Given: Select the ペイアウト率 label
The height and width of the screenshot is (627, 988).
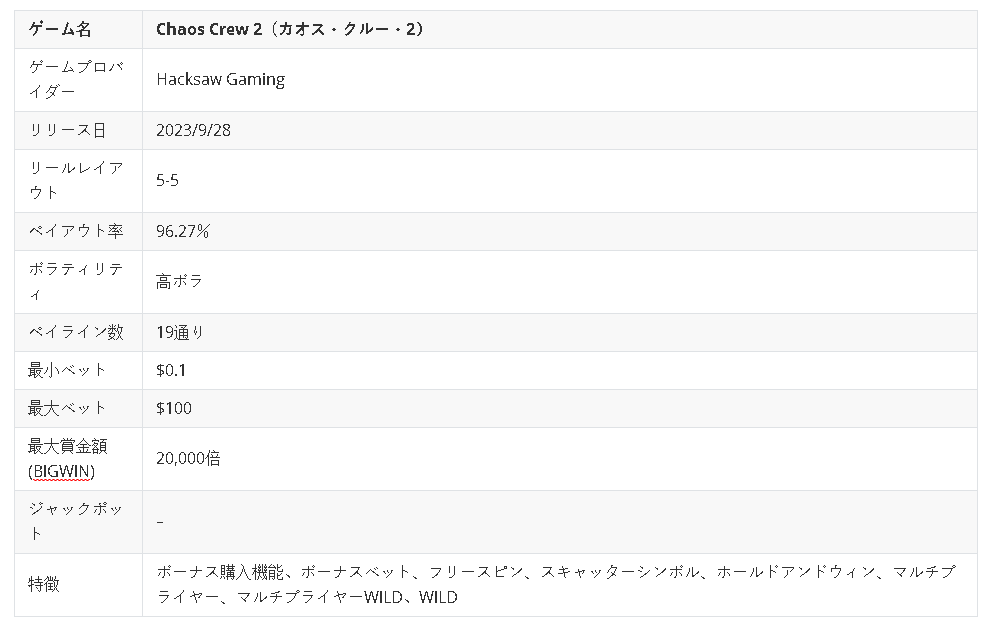Looking at the screenshot, I should tap(76, 232).
